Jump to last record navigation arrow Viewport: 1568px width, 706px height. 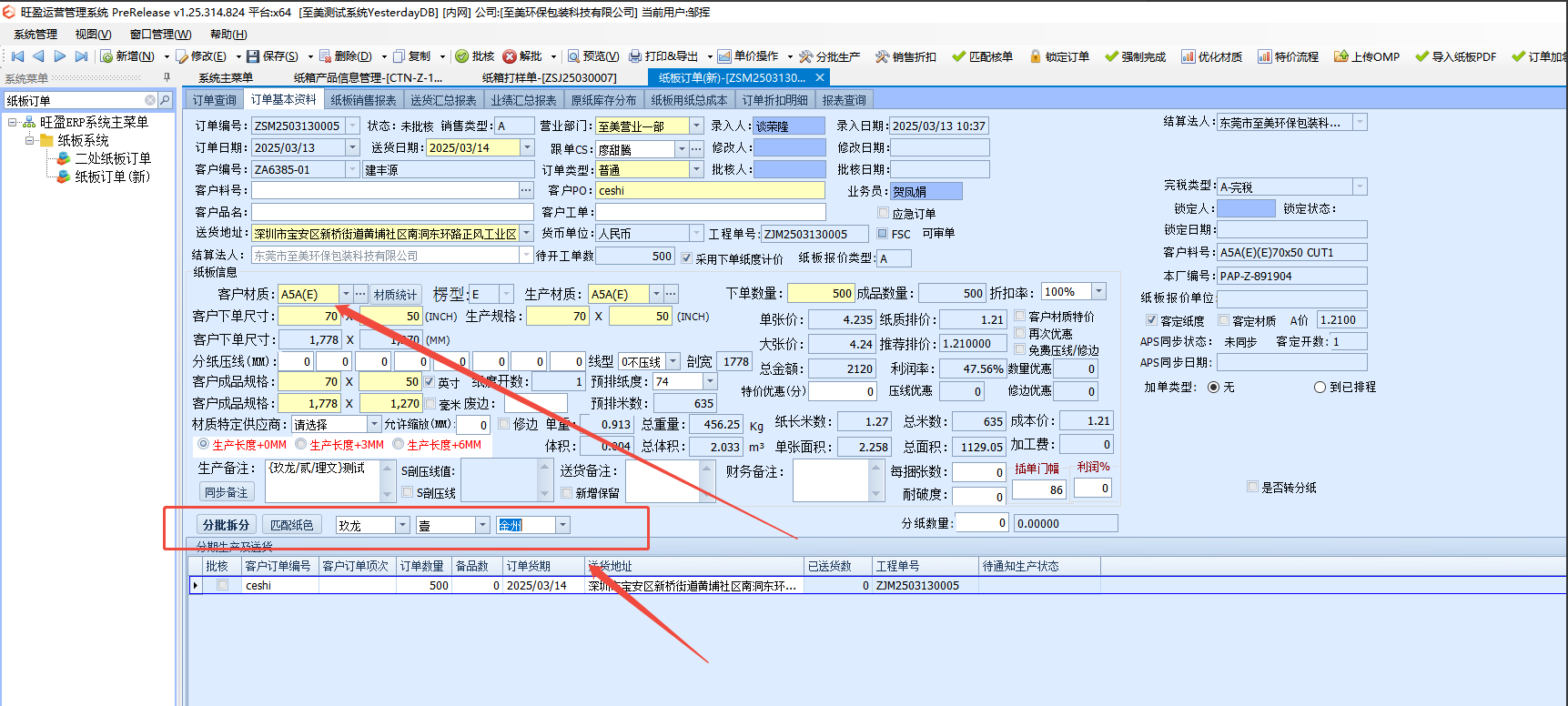(81, 56)
